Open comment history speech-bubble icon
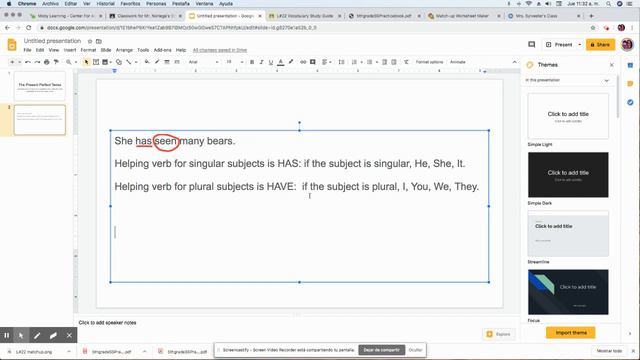 click(531, 44)
